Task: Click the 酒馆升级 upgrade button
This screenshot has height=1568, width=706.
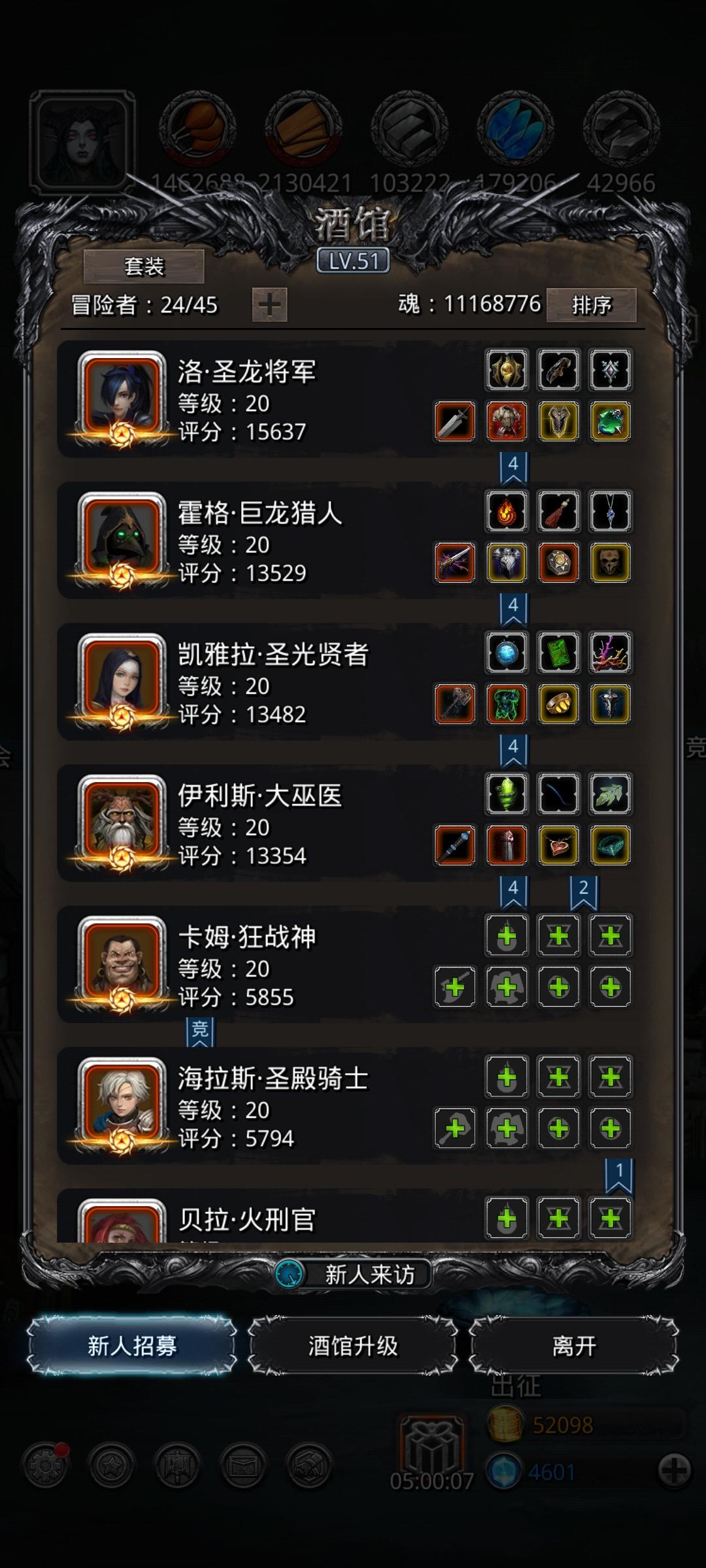Action: point(353,1345)
